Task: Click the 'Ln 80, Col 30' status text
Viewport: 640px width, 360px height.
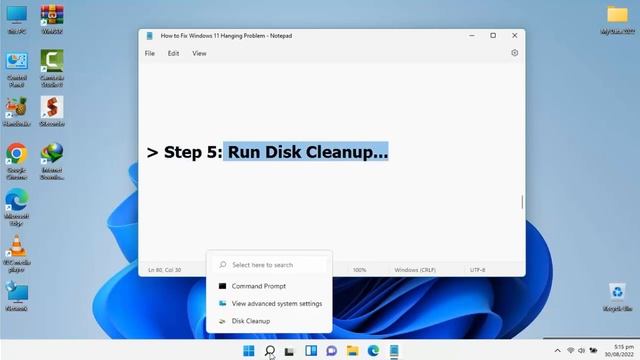Action: 164,270
